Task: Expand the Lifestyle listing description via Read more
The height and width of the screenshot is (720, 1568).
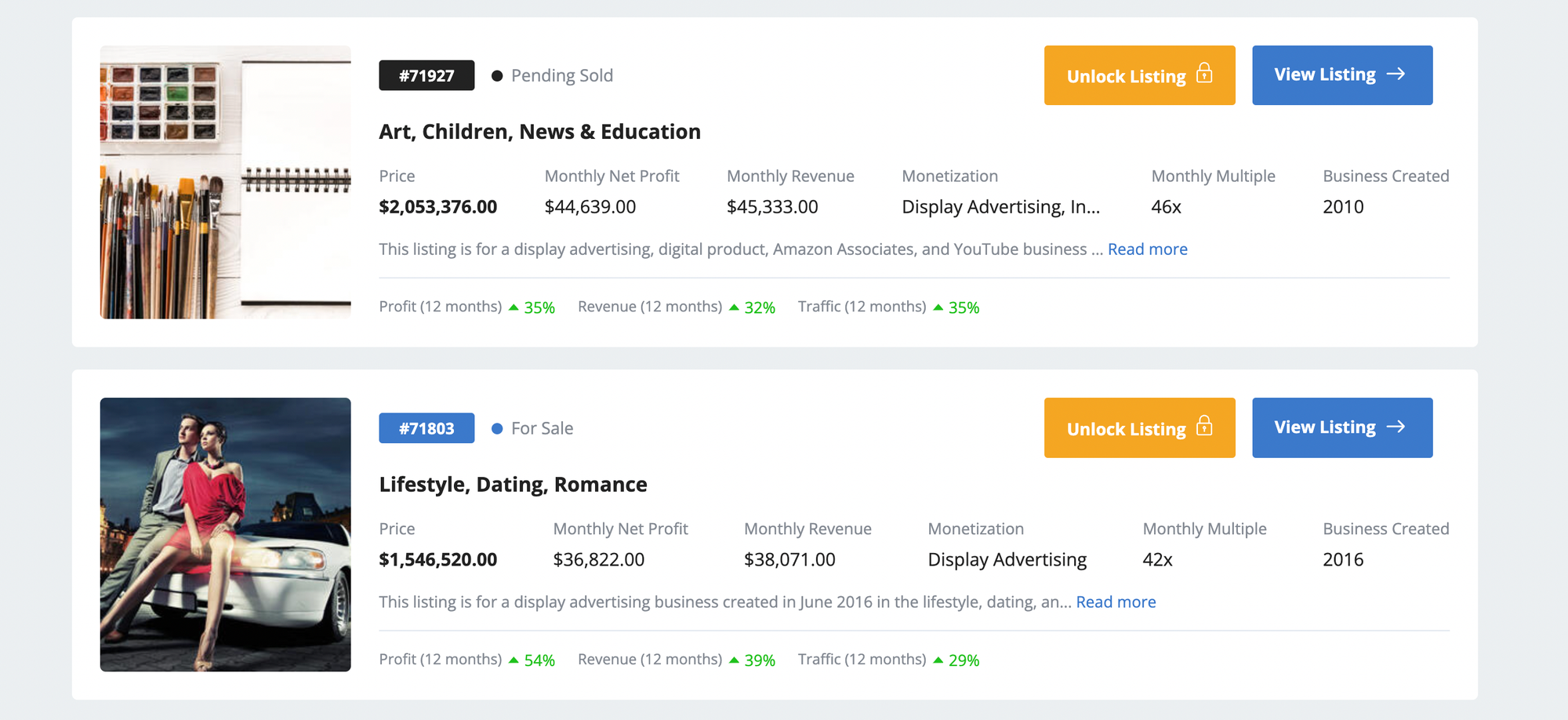Action: 1116,602
